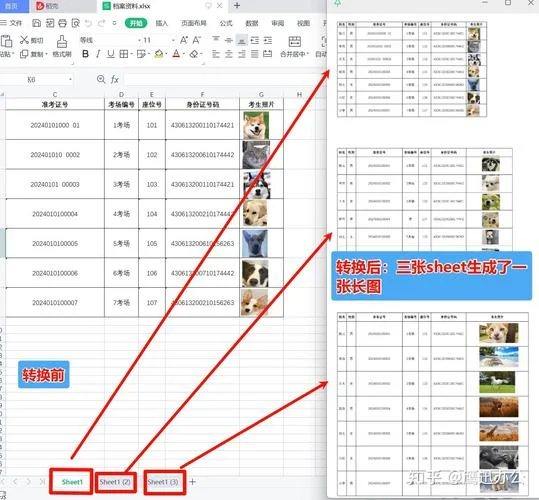539x500 pixels.
Task: Click the Clear/eraser icon in ribbon
Action: [x=194, y=54]
